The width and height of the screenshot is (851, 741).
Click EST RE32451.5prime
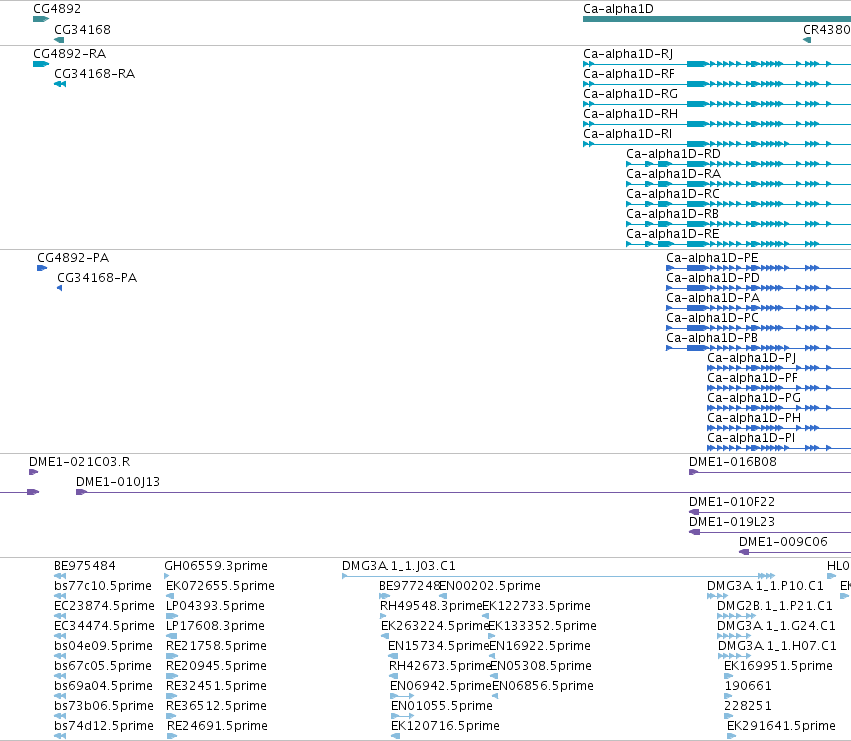click(x=172, y=696)
